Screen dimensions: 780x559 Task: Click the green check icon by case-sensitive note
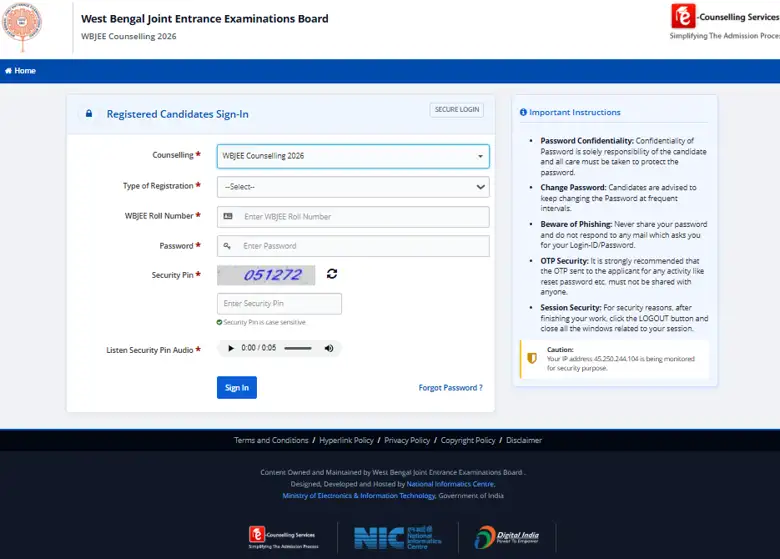click(219, 322)
